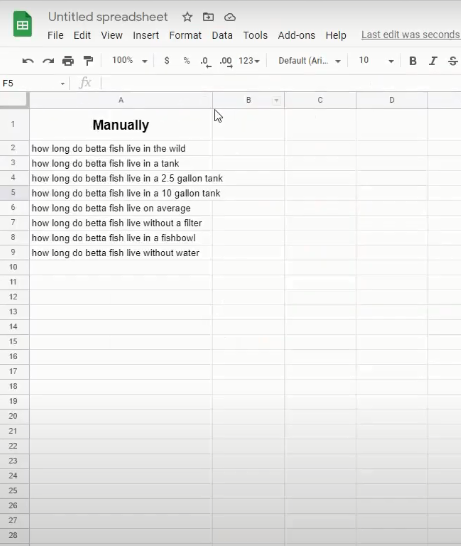Toggle italic formatting
The height and width of the screenshot is (546, 461).
point(433,61)
